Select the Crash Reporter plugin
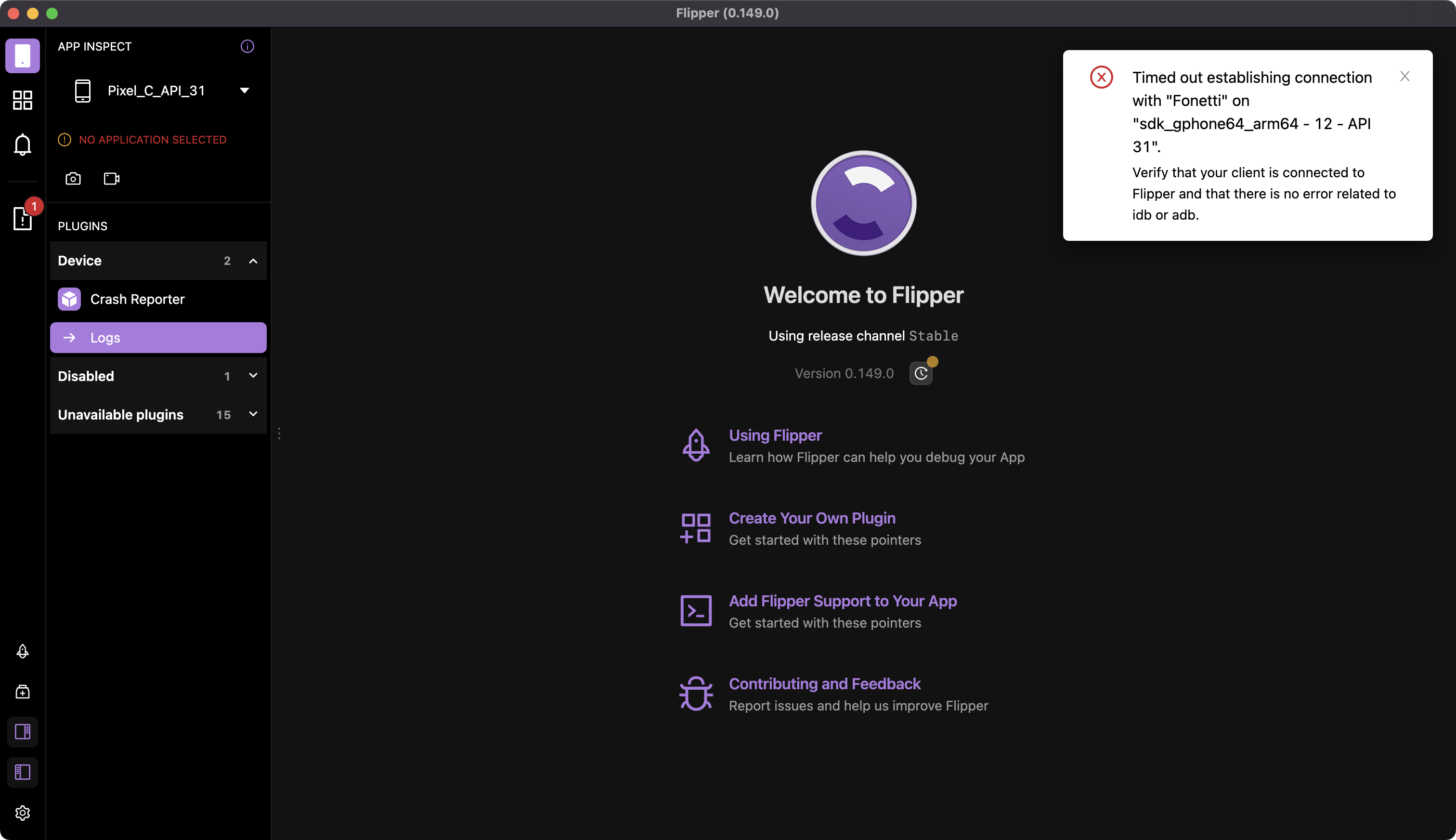1456x840 pixels. pos(137,299)
